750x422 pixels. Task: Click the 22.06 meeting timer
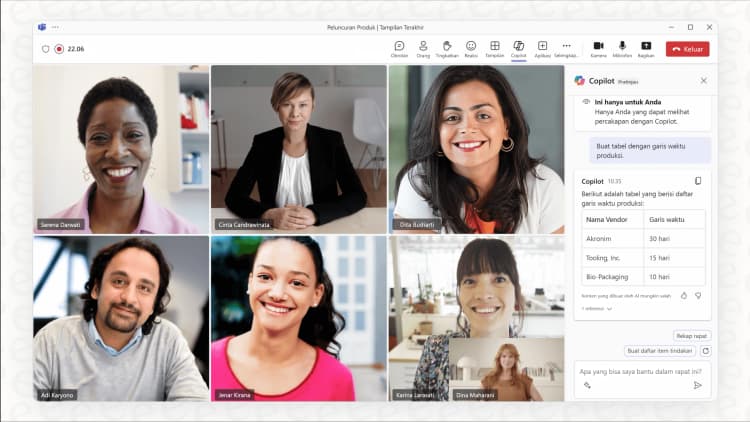pyautogui.click(x=76, y=49)
